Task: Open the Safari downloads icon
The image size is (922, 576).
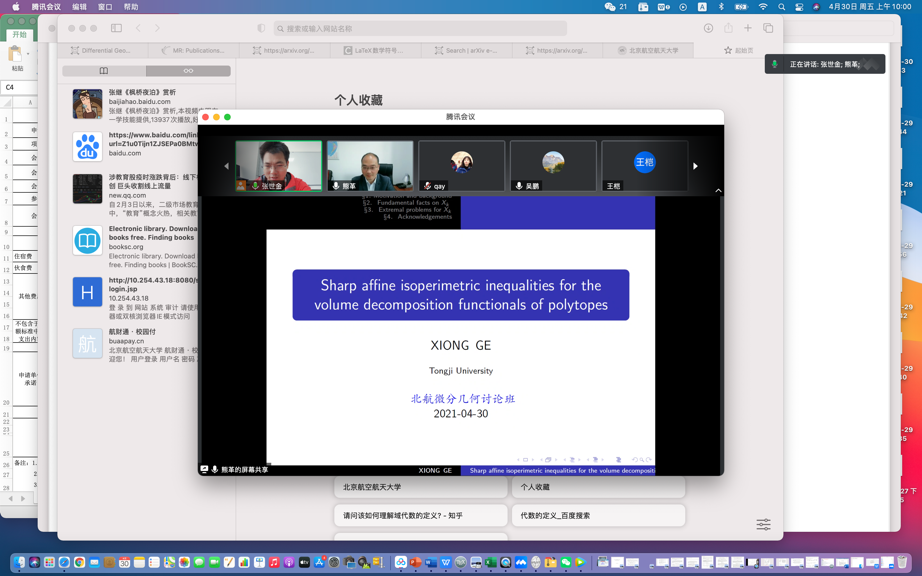Action: click(x=708, y=28)
